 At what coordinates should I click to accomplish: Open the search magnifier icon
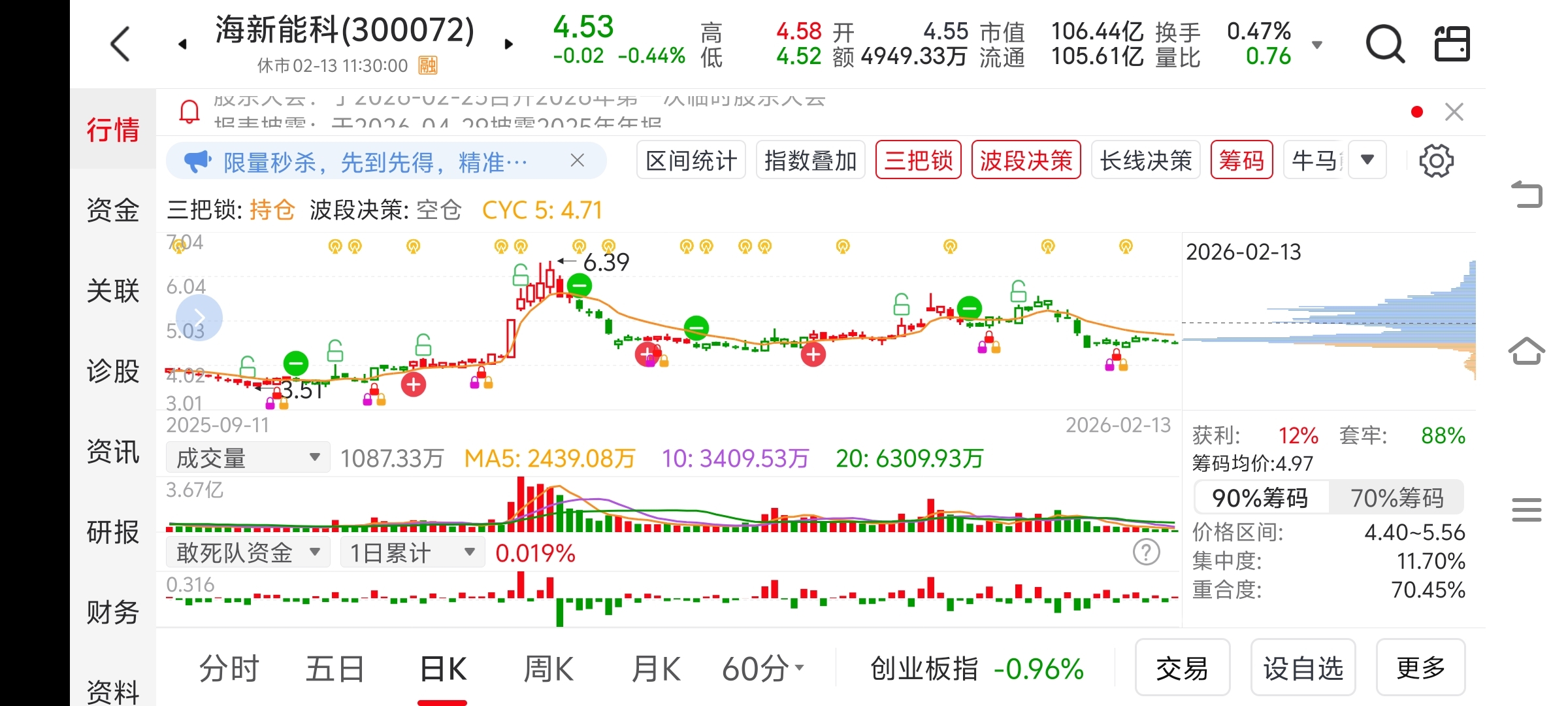click(1384, 44)
